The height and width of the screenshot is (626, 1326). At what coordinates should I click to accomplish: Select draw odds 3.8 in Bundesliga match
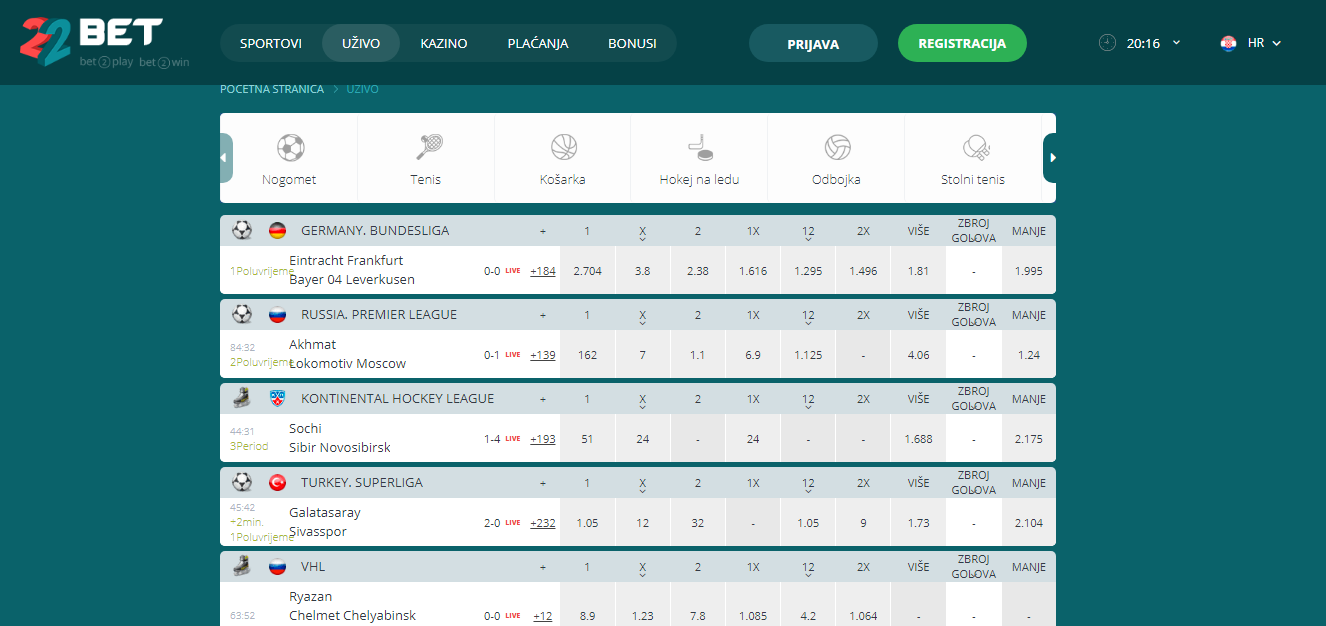(x=643, y=271)
